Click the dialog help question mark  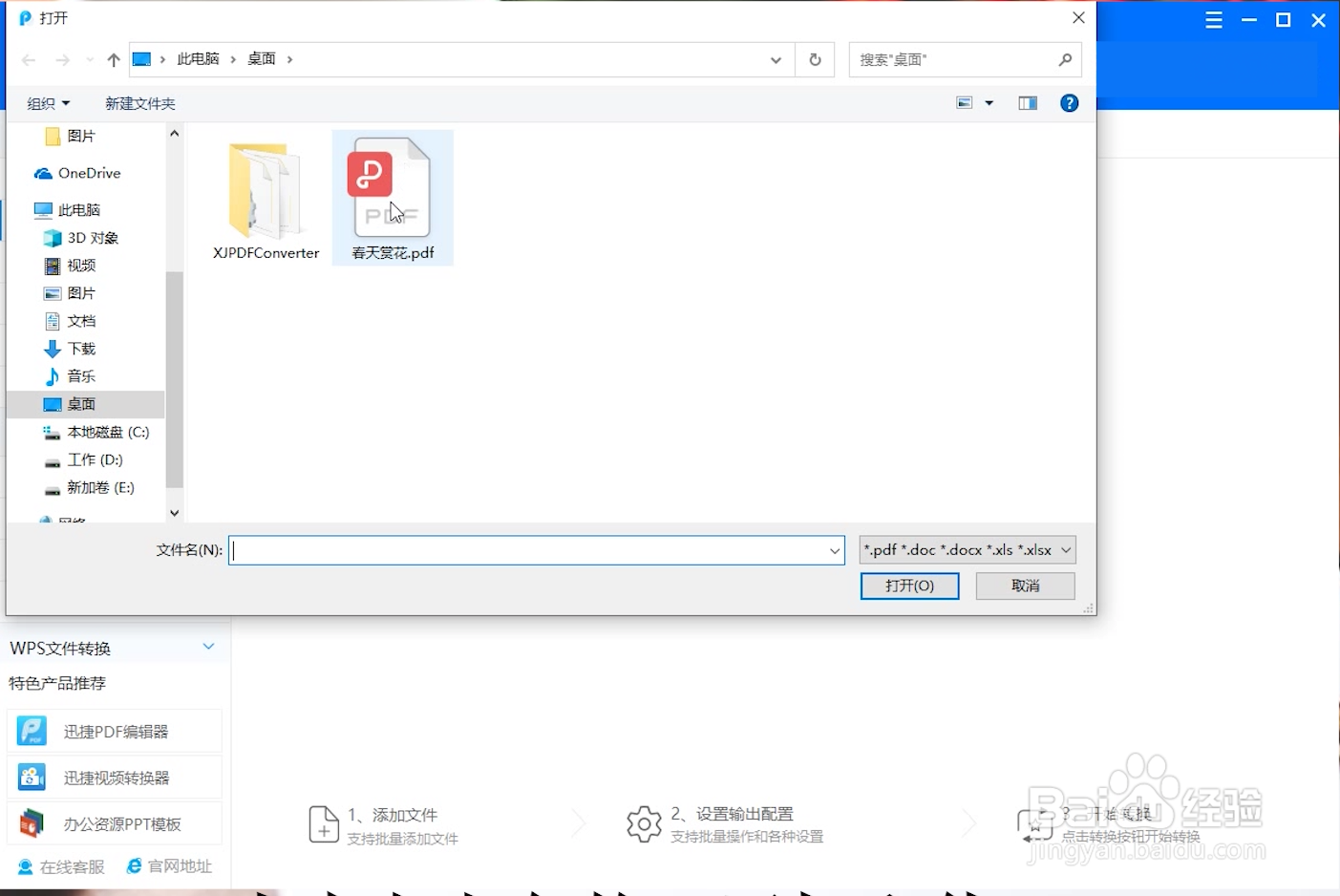tap(1069, 102)
